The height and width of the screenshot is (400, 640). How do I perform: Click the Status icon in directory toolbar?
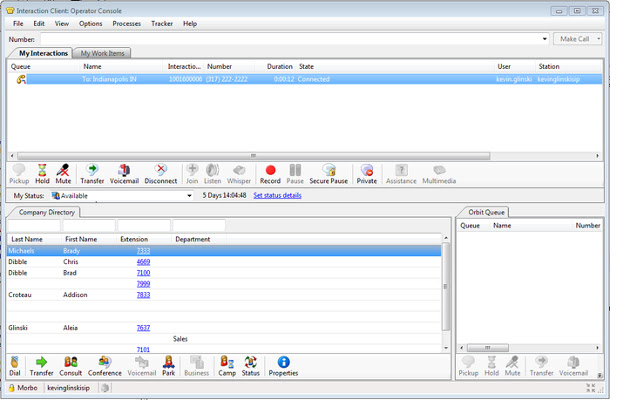pyautogui.click(x=251, y=366)
